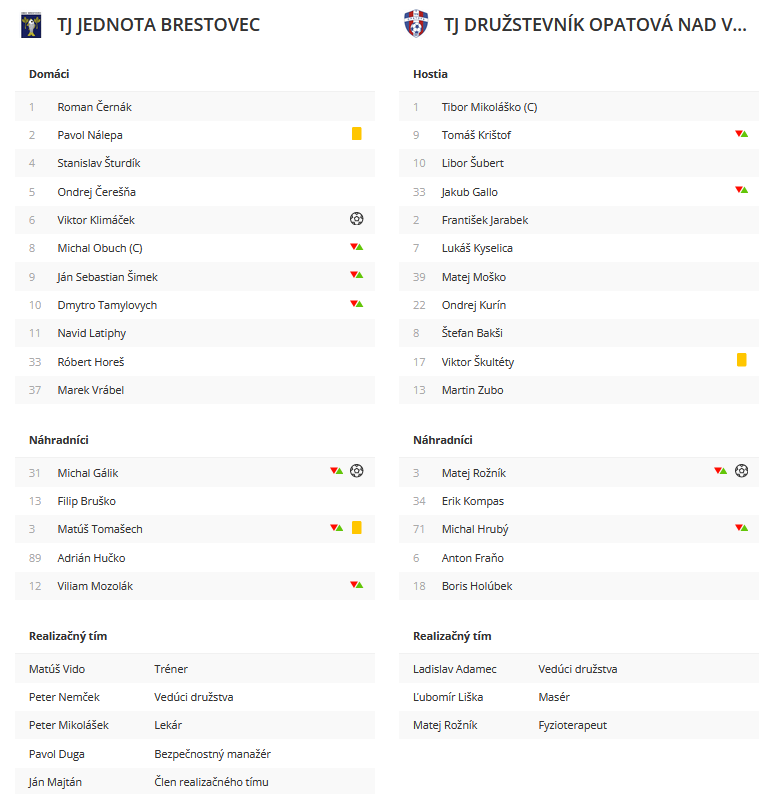The height and width of the screenshot is (794, 771).
Task: Click yellow card icon next to Viktor Škultéty
Action: coord(741,360)
